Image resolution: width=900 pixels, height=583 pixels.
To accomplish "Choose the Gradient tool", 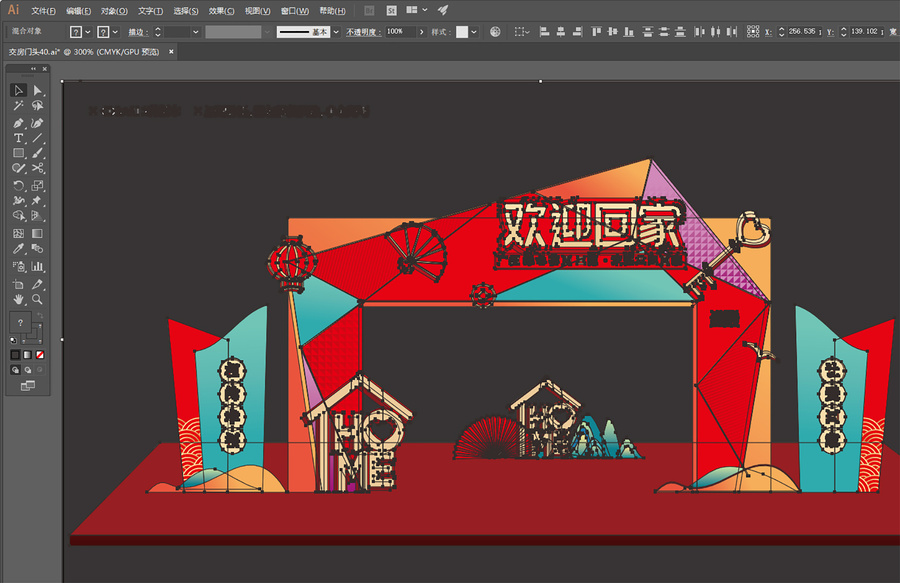I will (37, 234).
